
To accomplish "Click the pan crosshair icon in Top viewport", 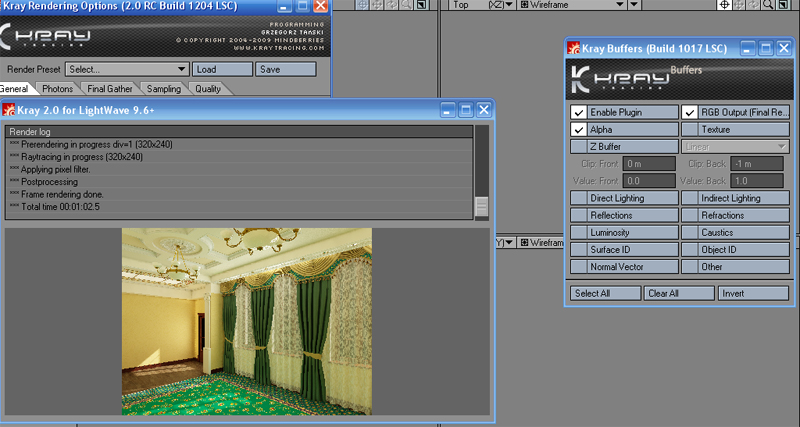I will [x=724, y=5].
